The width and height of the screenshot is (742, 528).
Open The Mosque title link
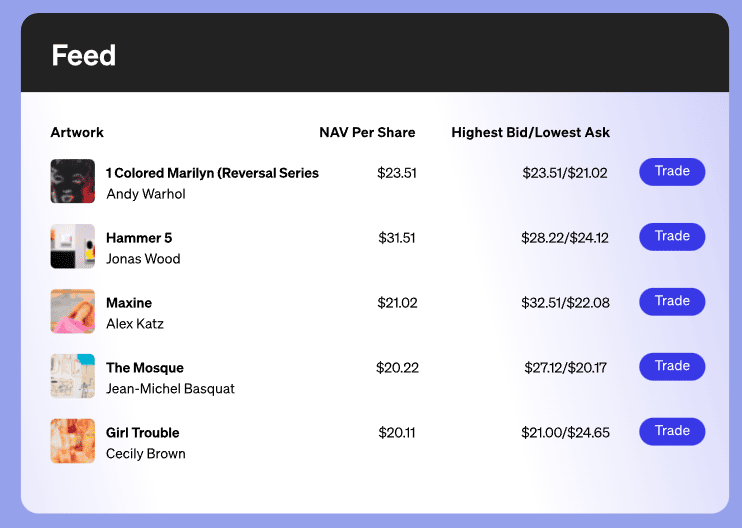[145, 368]
